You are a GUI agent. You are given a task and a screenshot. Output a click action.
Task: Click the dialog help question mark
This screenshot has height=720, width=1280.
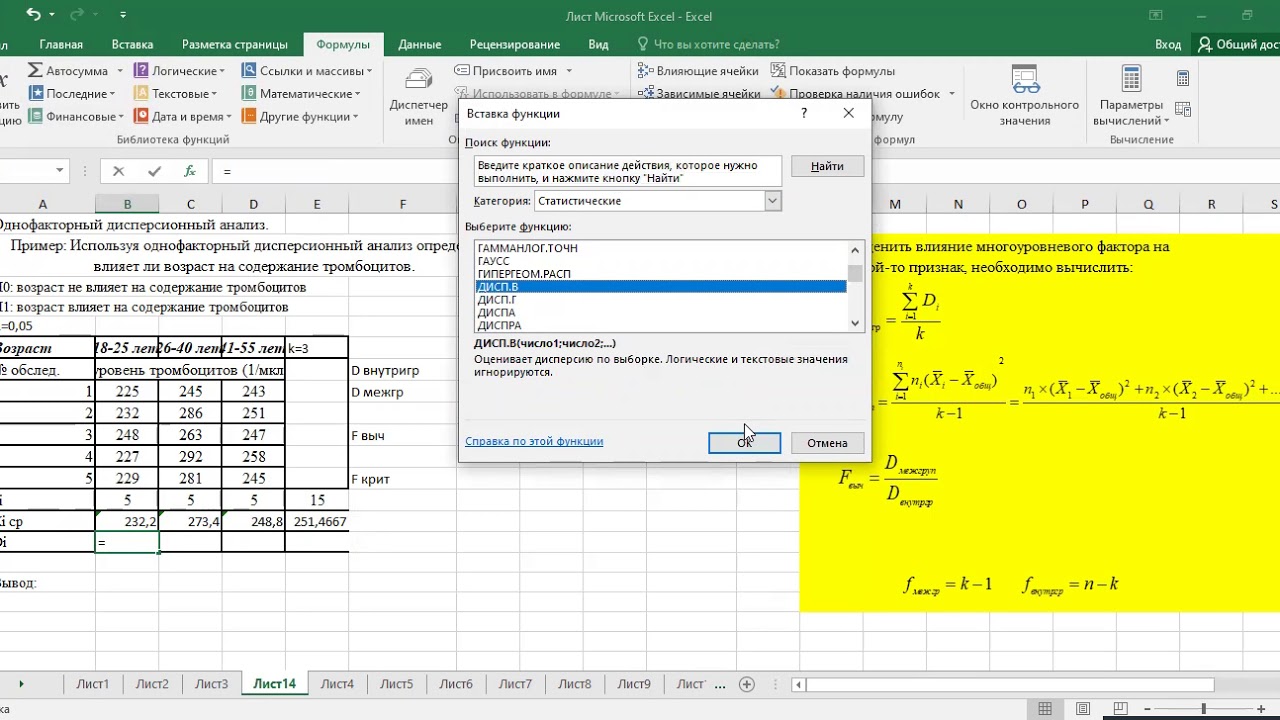(x=804, y=113)
